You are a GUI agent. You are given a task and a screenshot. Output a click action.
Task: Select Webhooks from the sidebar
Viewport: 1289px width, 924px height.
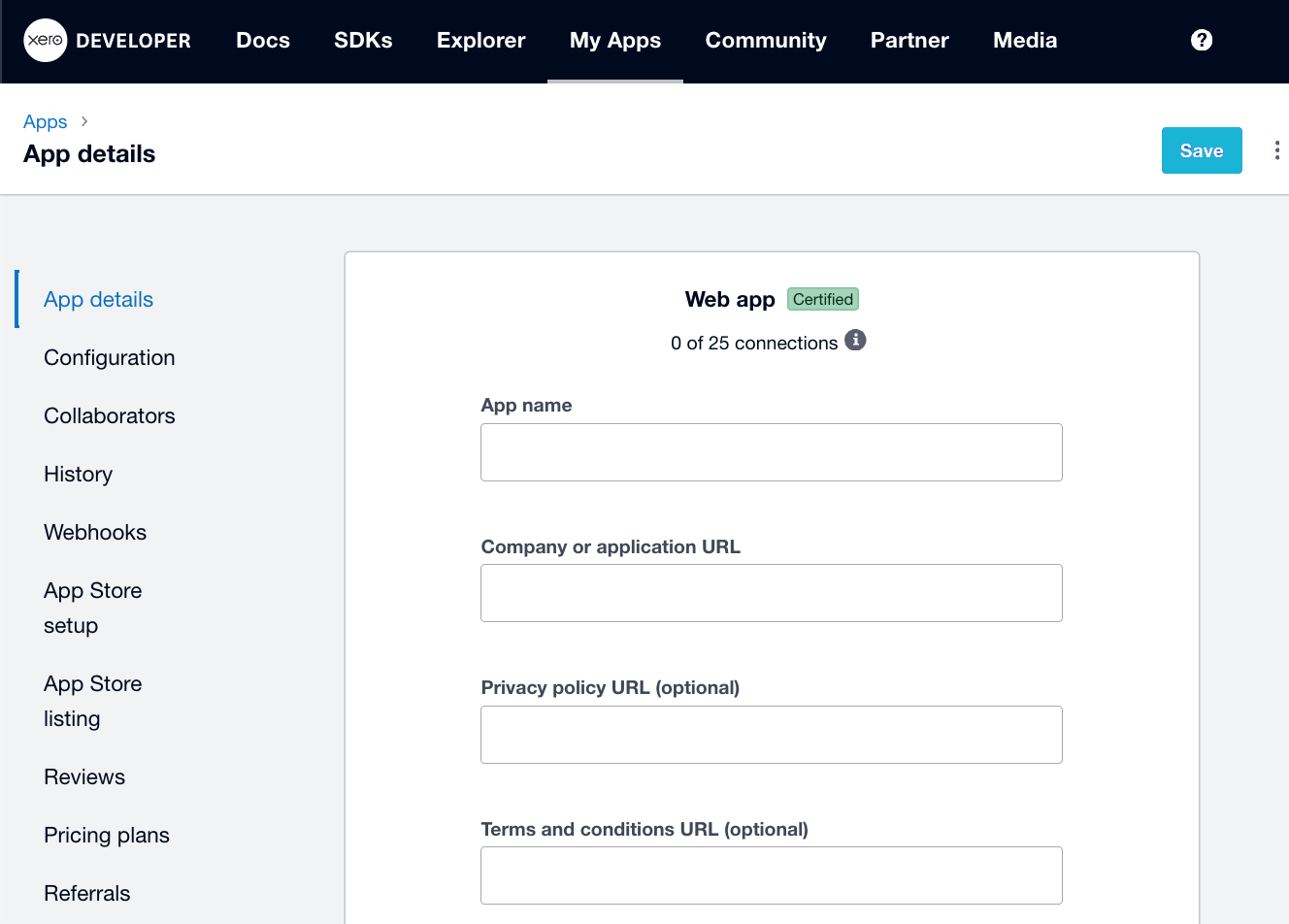point(94,532)
